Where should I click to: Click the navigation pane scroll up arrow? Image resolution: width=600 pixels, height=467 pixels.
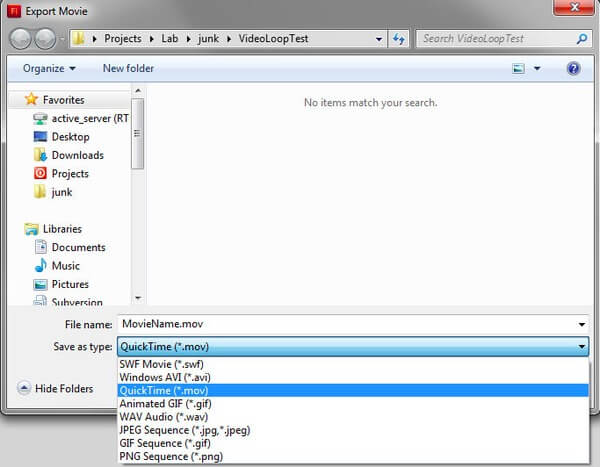(138, 91)
